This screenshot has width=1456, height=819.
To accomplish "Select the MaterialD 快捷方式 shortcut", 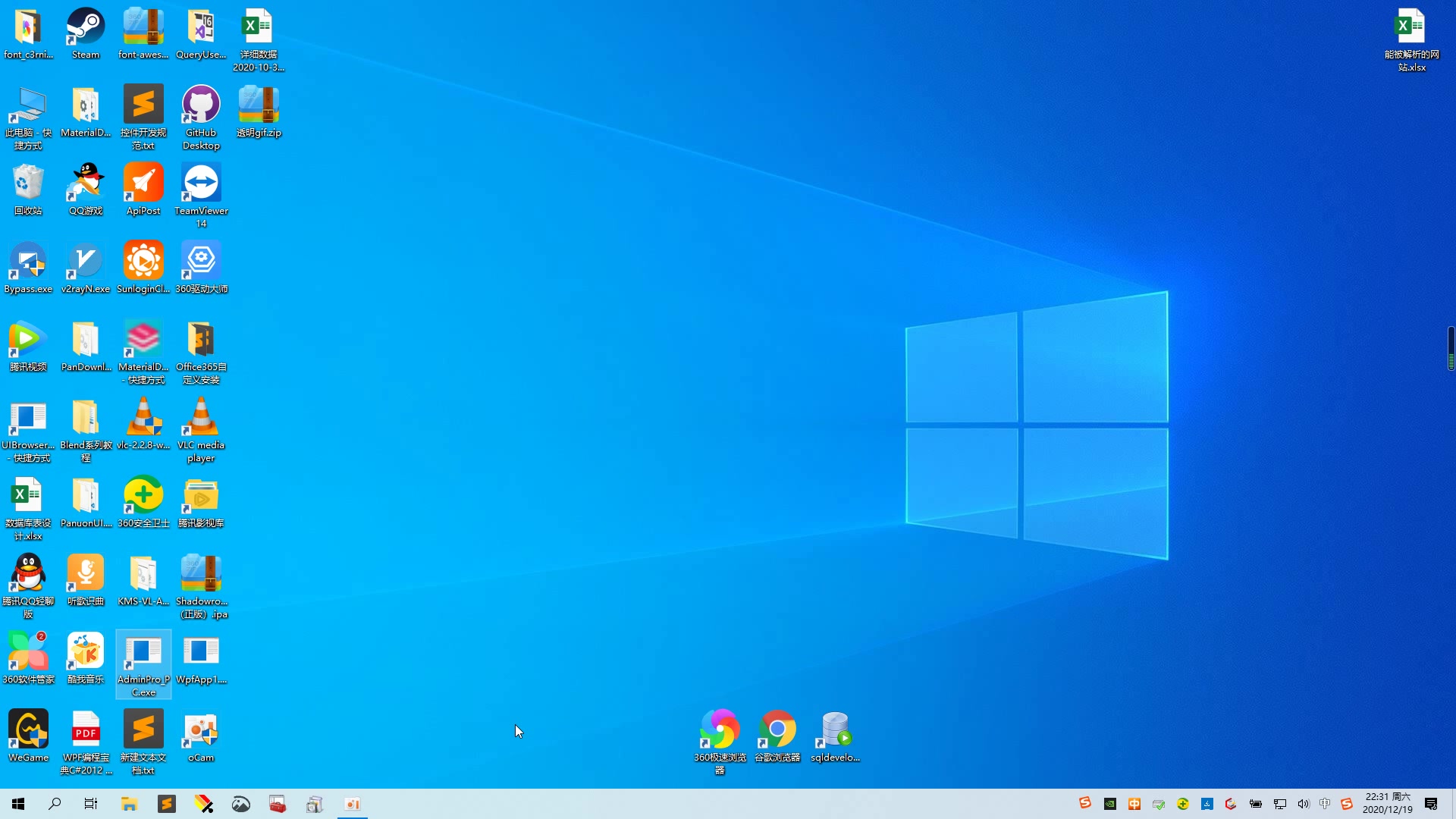I will (x=143, y=353).
